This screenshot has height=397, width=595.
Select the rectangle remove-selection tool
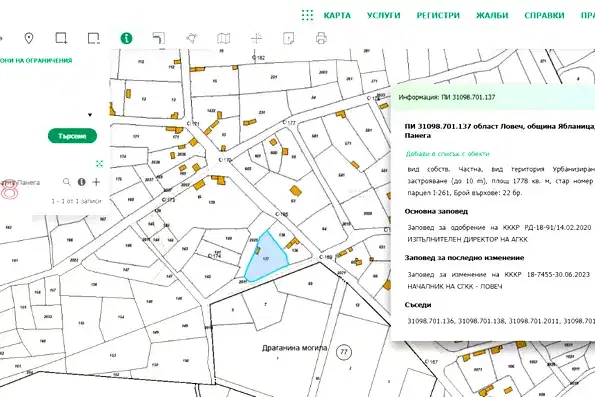click(x=94, y=38)
